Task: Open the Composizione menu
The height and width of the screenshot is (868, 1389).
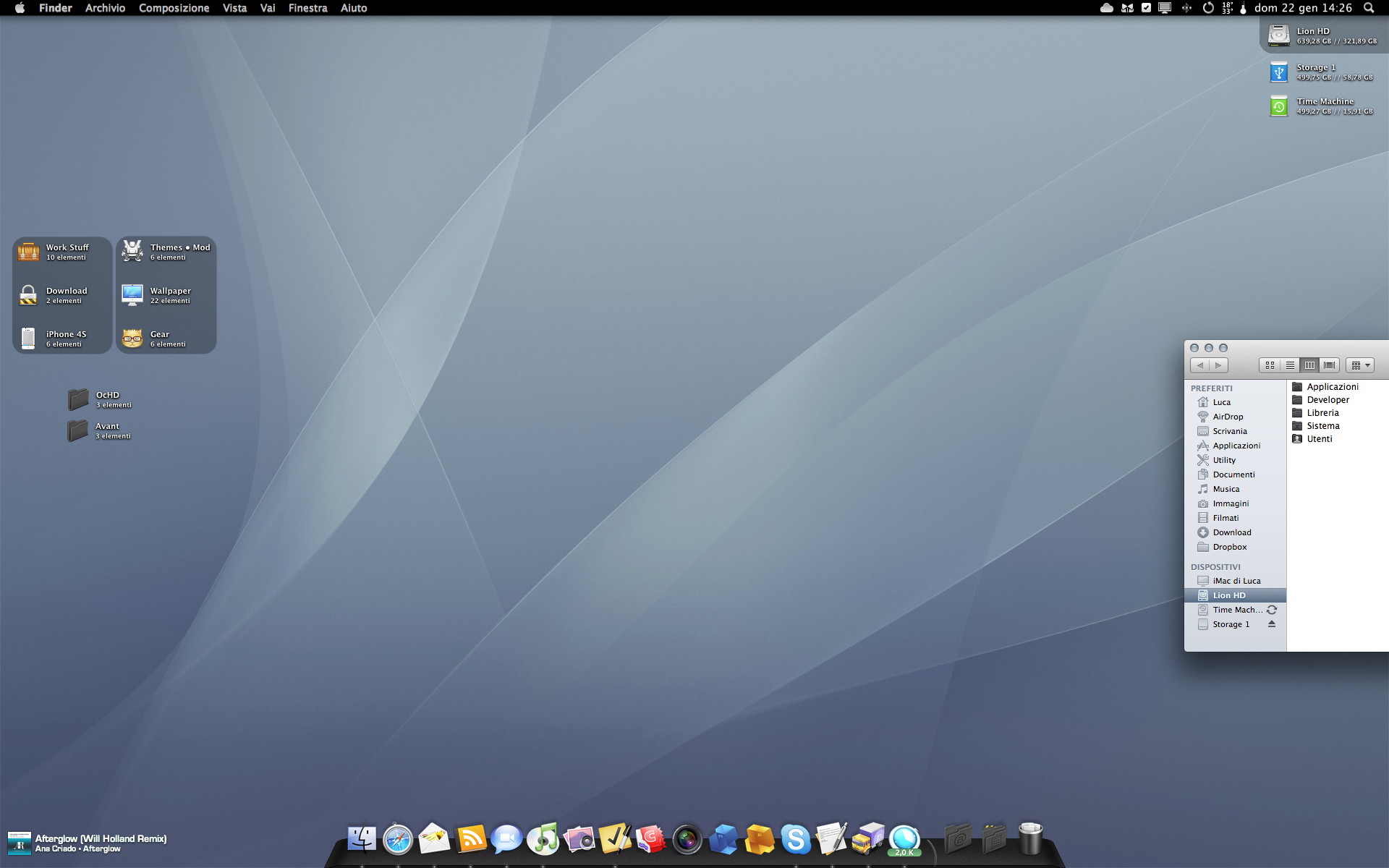Action: pos(174,8)
